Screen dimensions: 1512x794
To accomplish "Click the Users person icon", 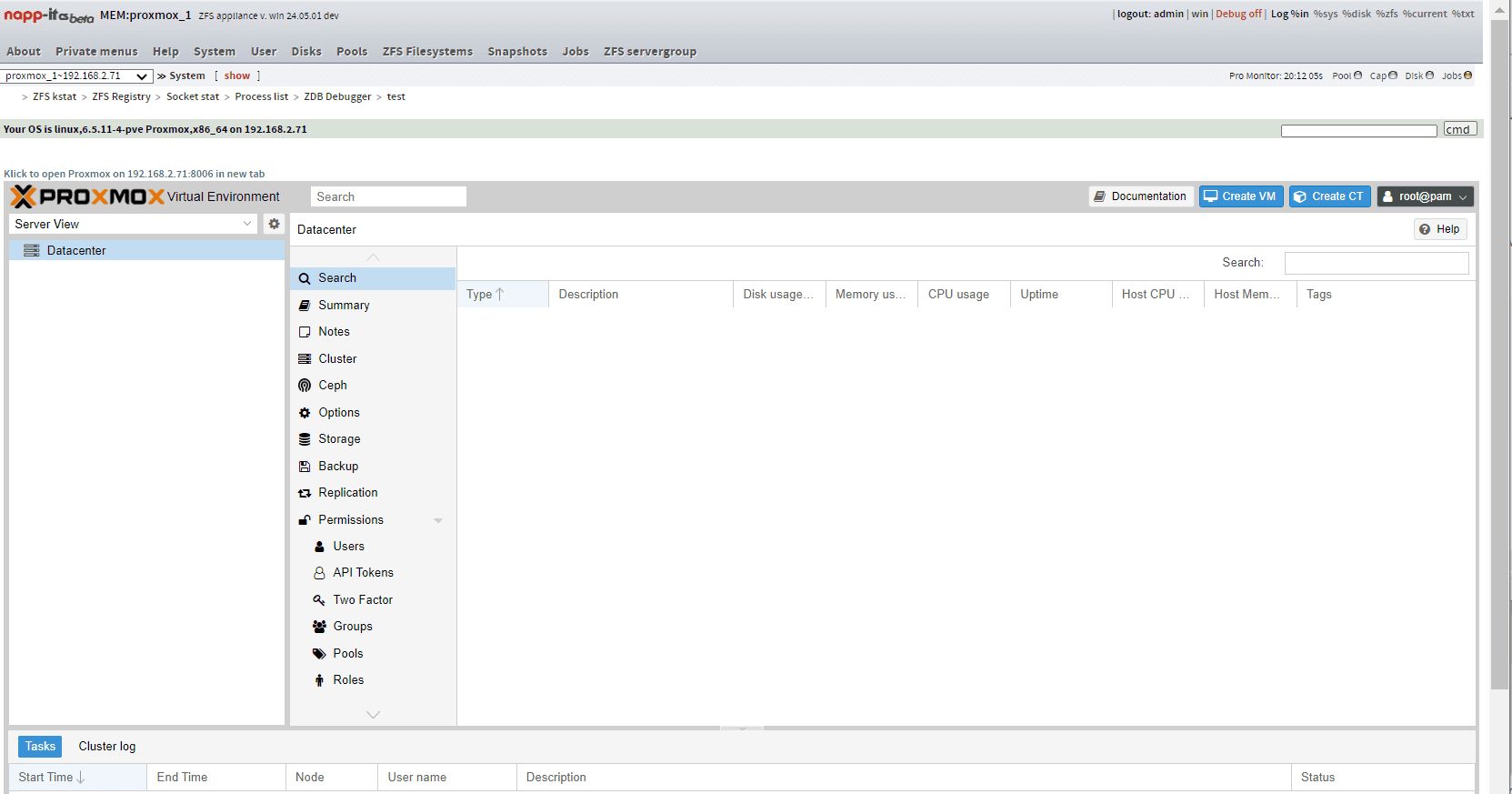I will 319,547.
